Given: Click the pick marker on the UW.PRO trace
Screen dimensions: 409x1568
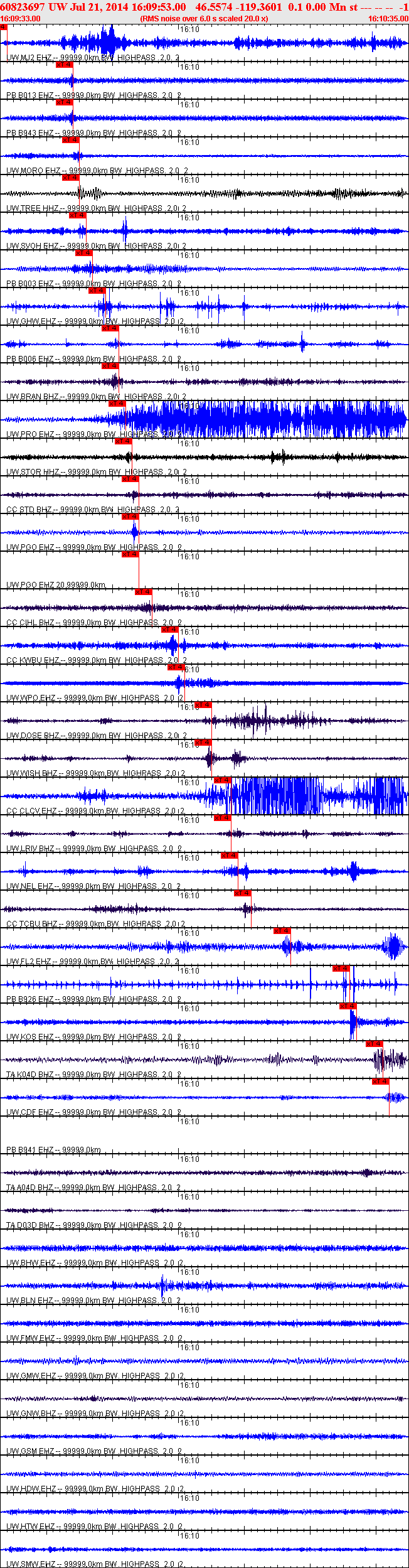Looking at the screenshot, I should click(x=117, y=404).
